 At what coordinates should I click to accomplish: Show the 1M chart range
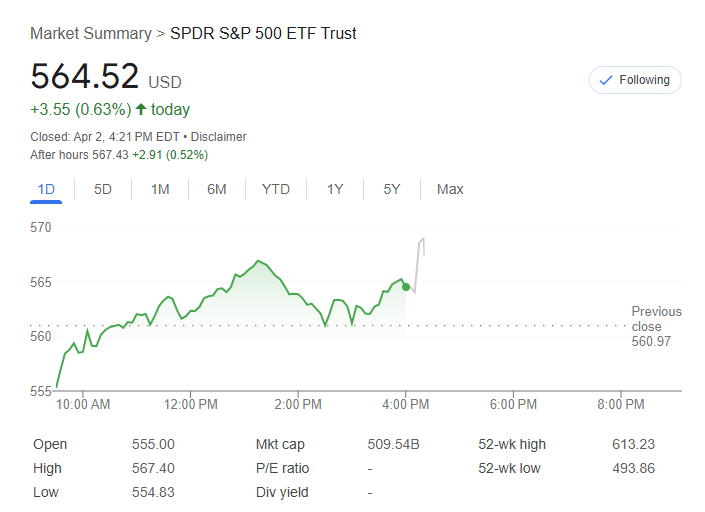(160, 189)
